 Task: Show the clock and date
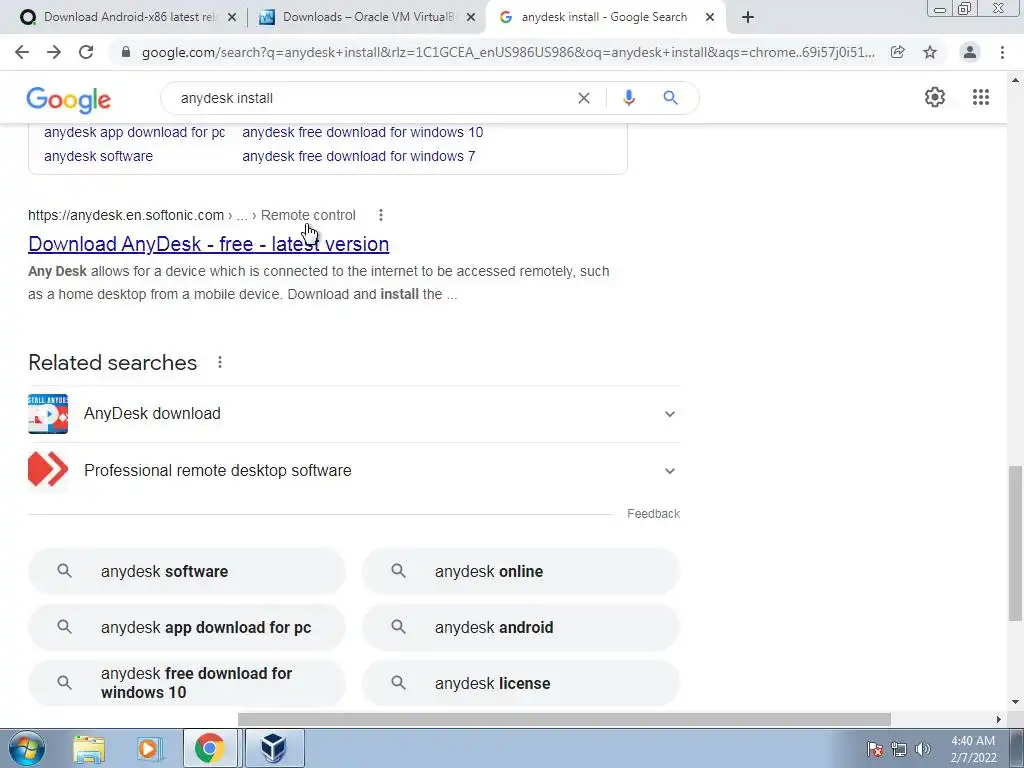pyautogui.click(x=972, y=749)
